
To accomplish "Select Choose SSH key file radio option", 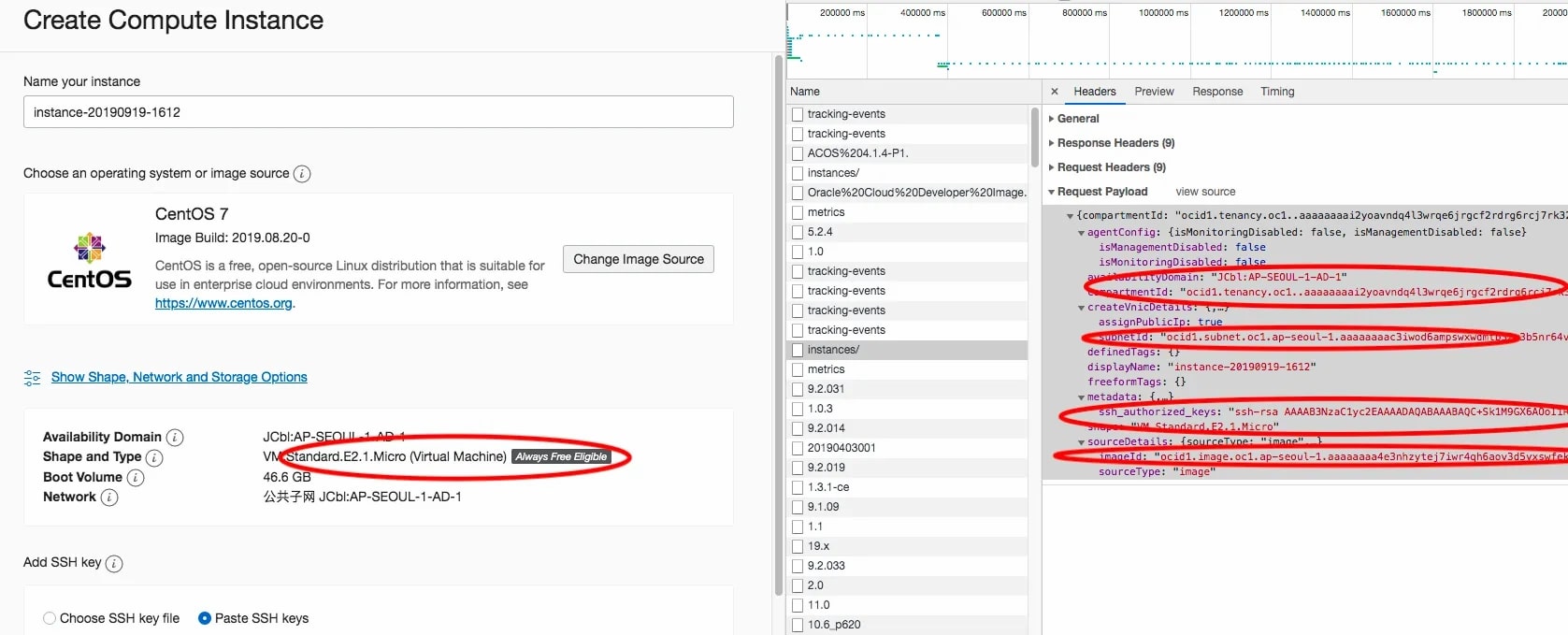I will tap(50, 618).
